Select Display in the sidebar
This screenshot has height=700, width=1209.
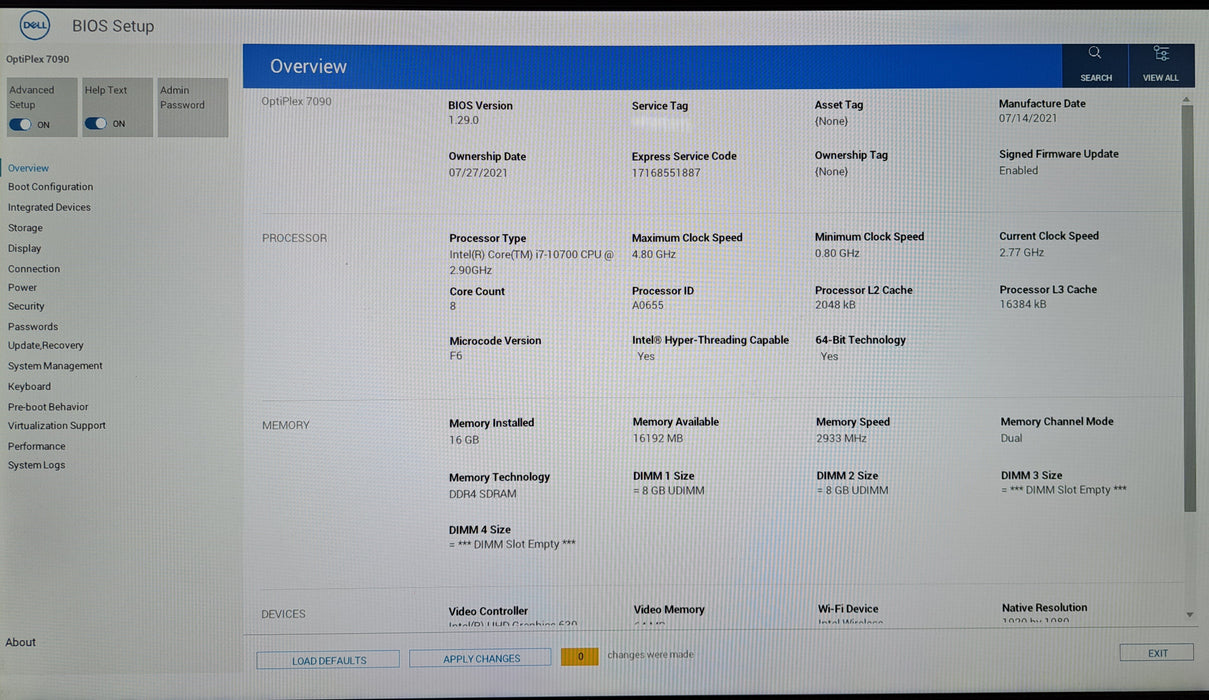click(x=25, y=248)
